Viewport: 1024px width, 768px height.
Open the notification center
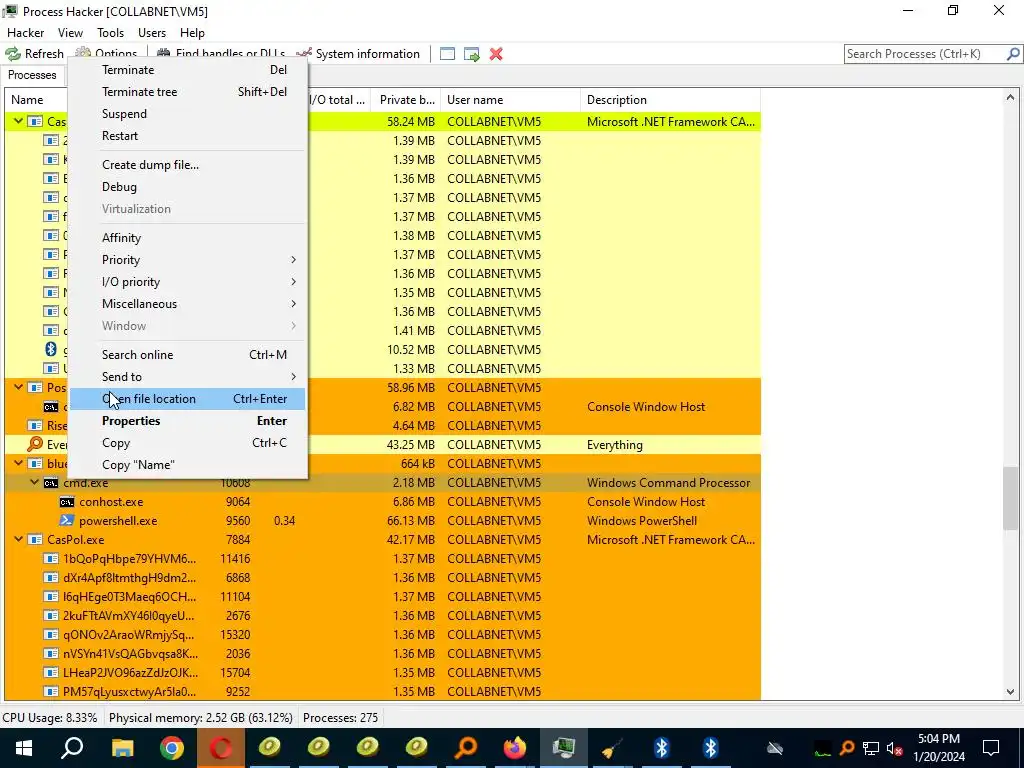click(991, 748)
